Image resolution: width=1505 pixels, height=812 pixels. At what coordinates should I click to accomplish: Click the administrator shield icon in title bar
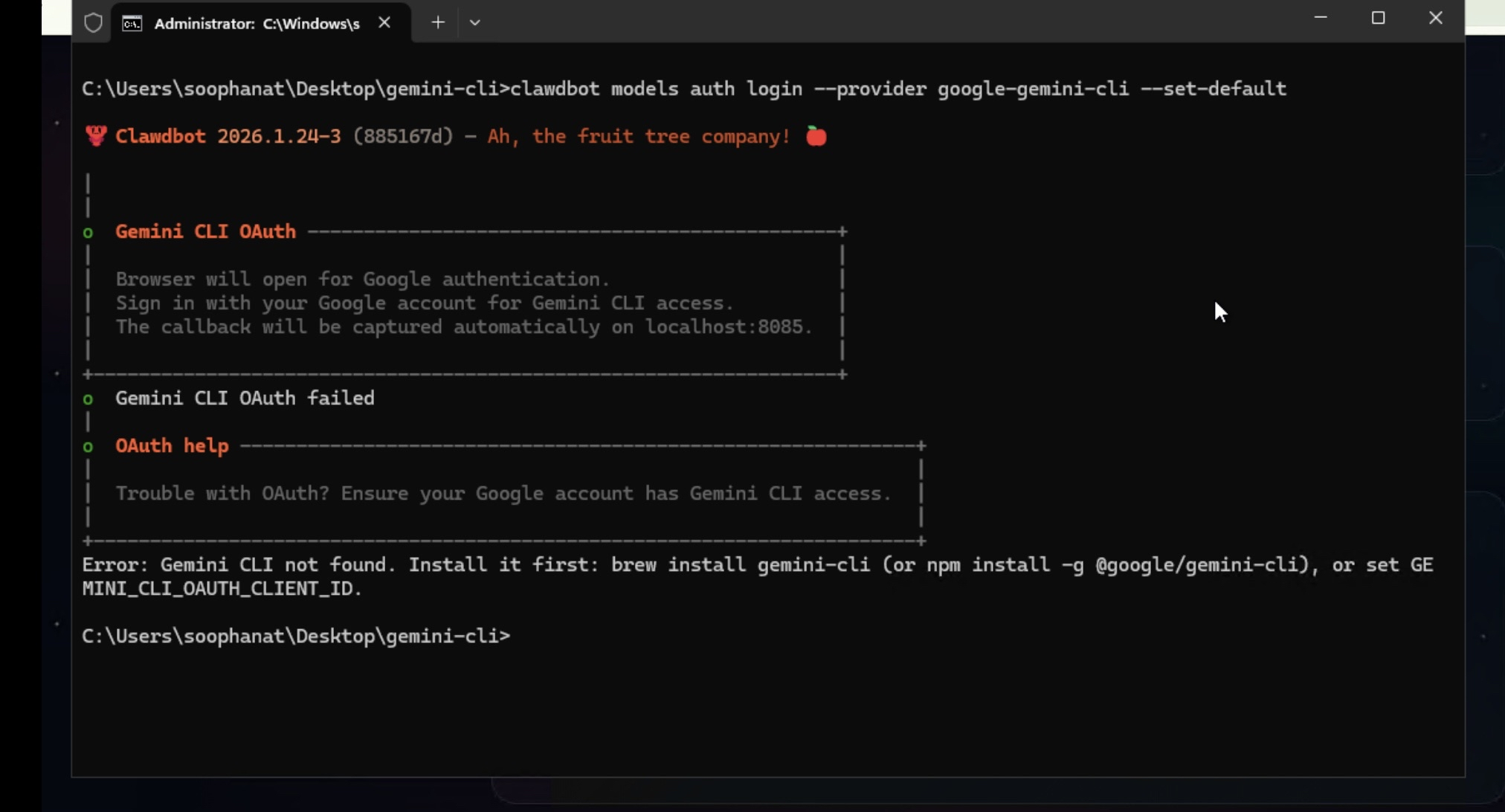pyautogui.click(x=93, y=23)
